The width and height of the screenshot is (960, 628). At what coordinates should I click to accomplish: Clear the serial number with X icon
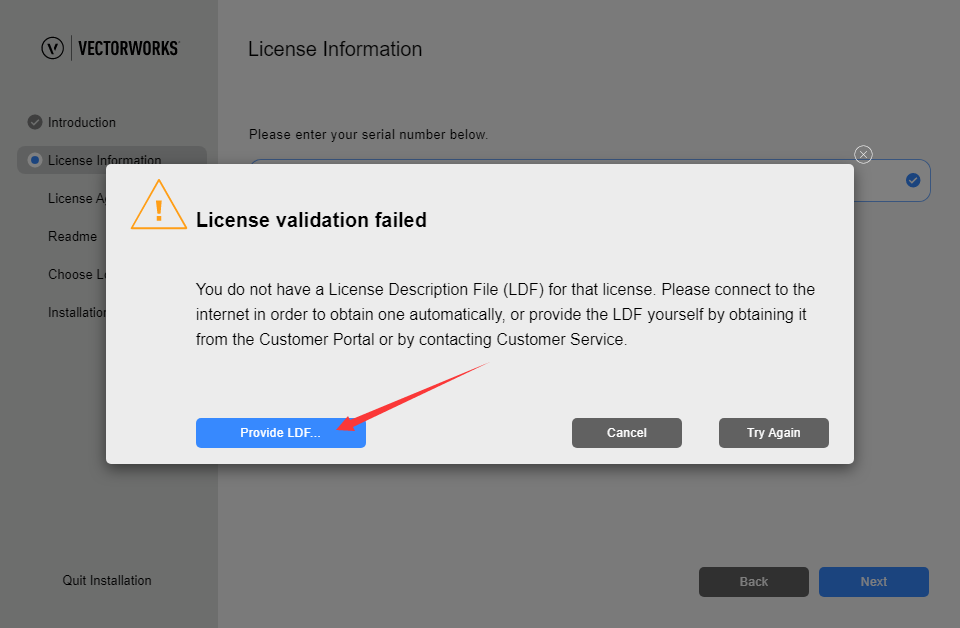[x=864, y=154]
